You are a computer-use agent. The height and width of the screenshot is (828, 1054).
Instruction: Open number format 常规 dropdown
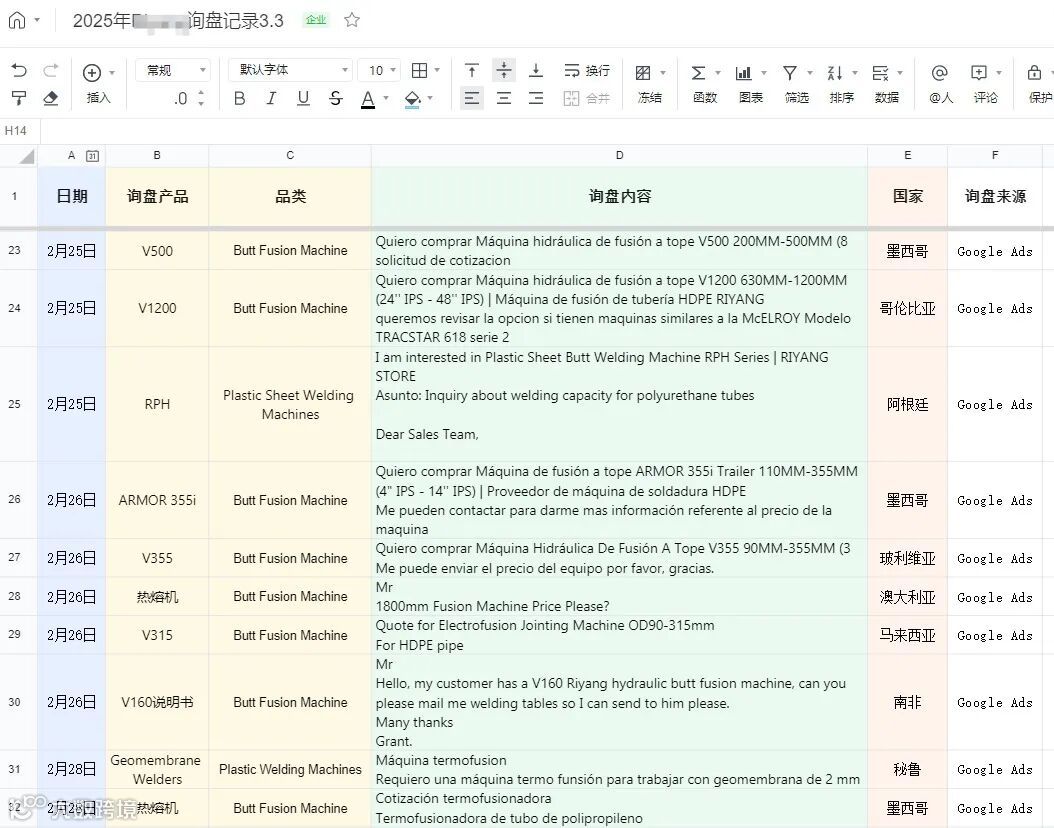[173, 70]
